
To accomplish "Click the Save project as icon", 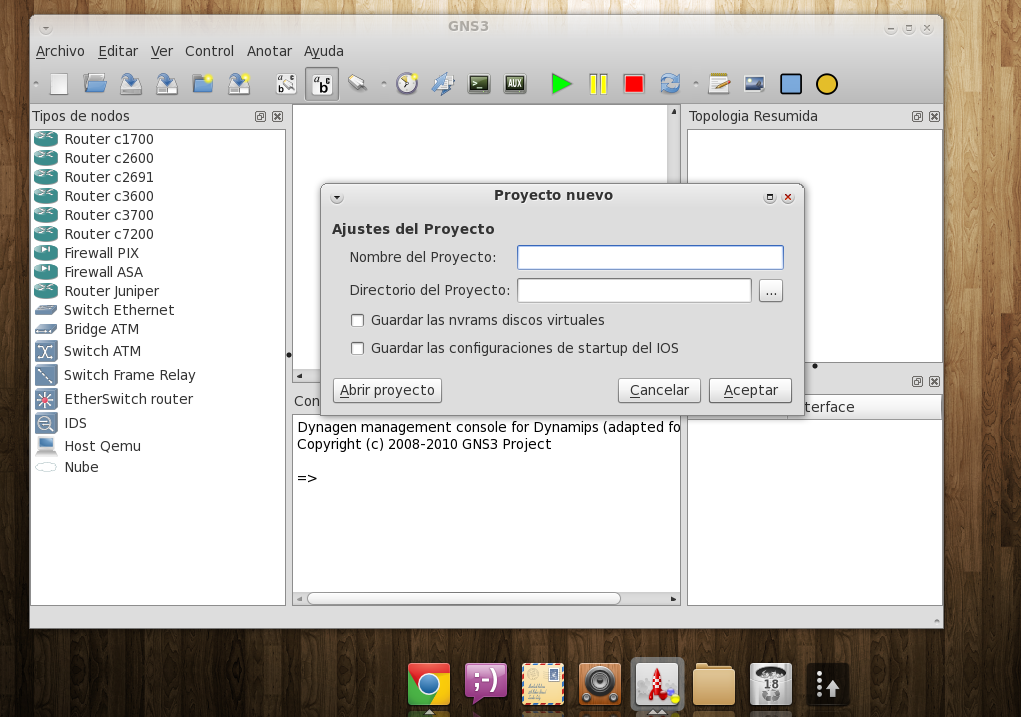I will [167, 84].
